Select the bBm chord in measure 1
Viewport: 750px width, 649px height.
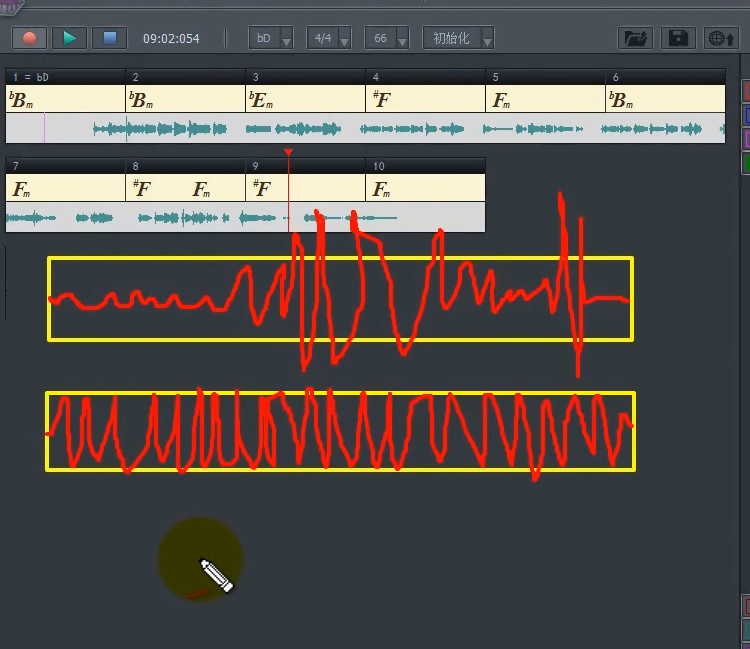21,100
